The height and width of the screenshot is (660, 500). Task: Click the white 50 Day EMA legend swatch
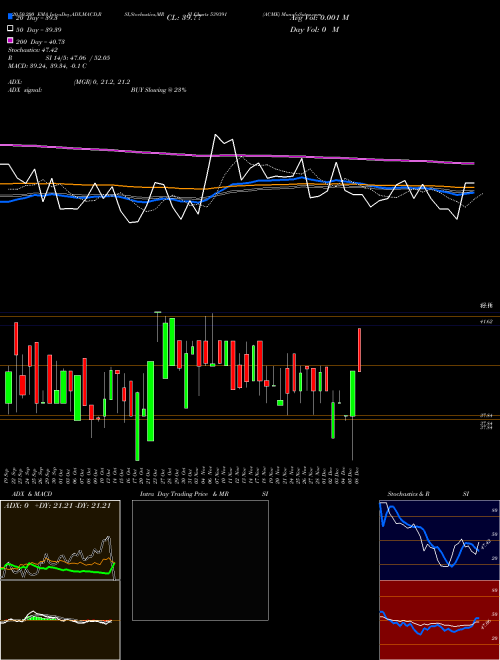[x=10, y=29]
